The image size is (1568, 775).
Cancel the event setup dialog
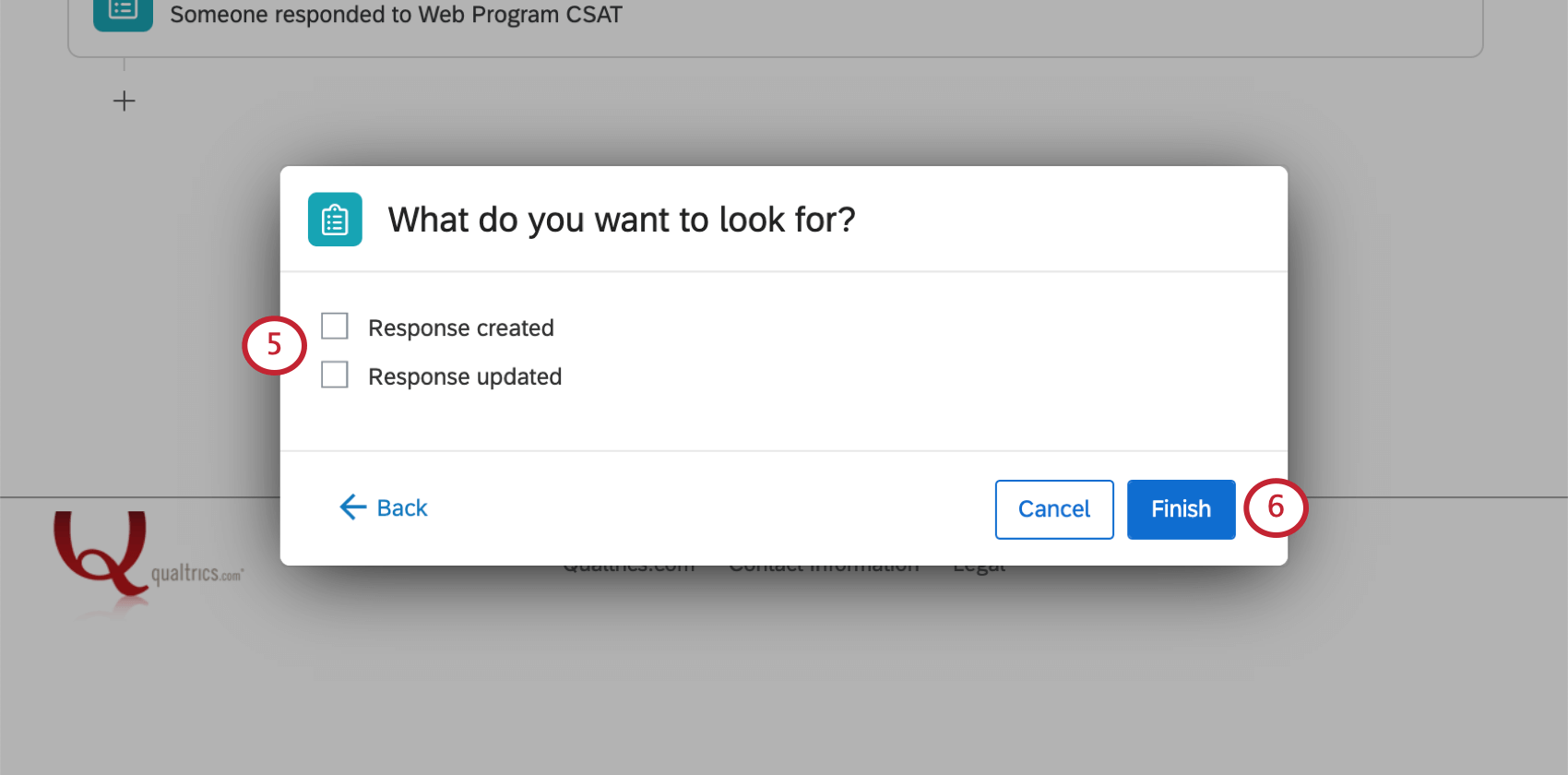(1054, 509)
